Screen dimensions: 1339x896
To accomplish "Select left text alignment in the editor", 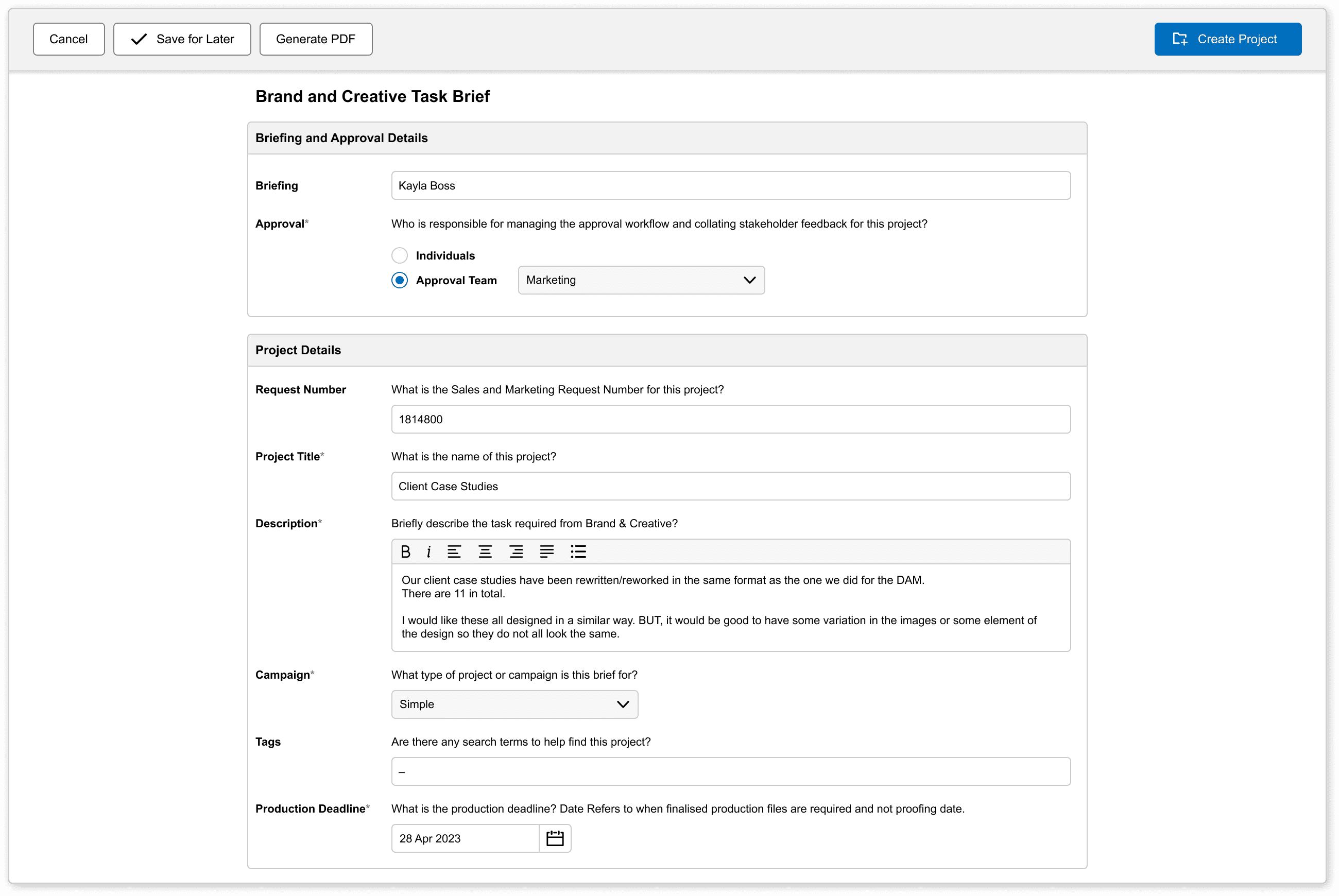I will tap(455, 552).
